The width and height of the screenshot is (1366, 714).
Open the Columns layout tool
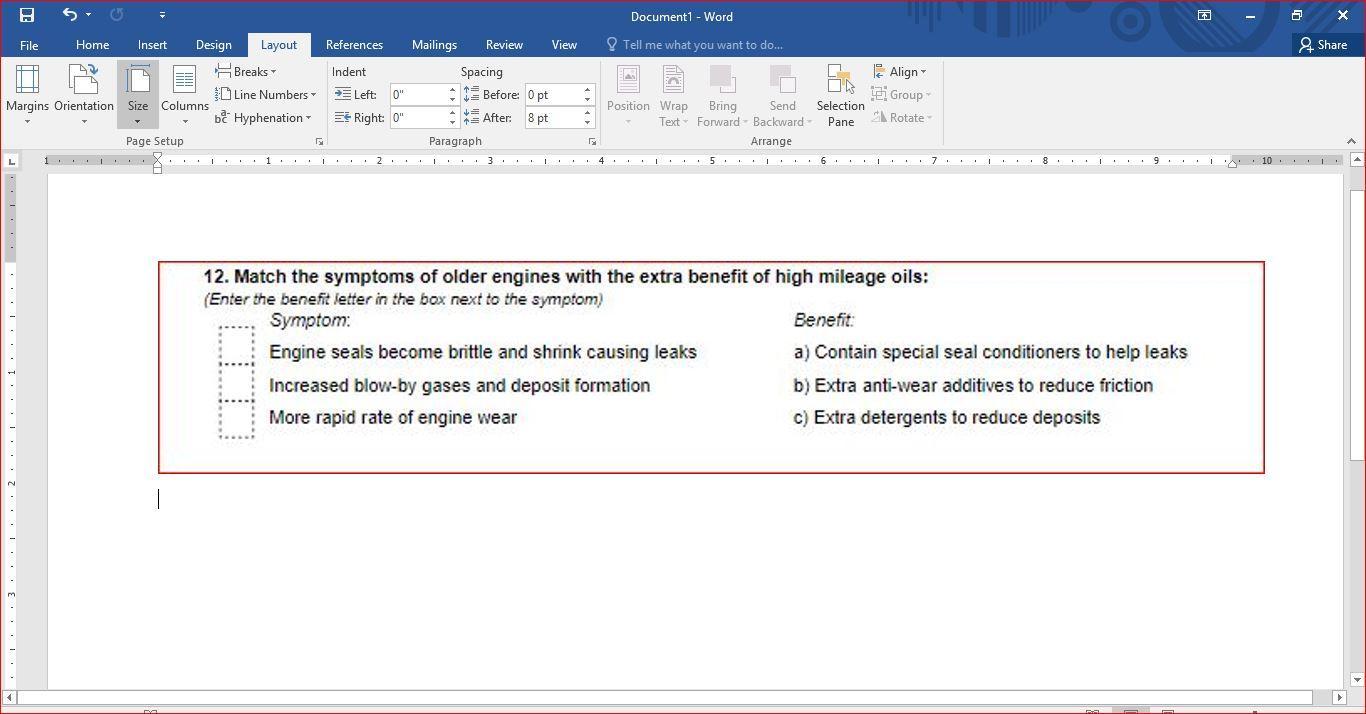[x=185, y=95]
